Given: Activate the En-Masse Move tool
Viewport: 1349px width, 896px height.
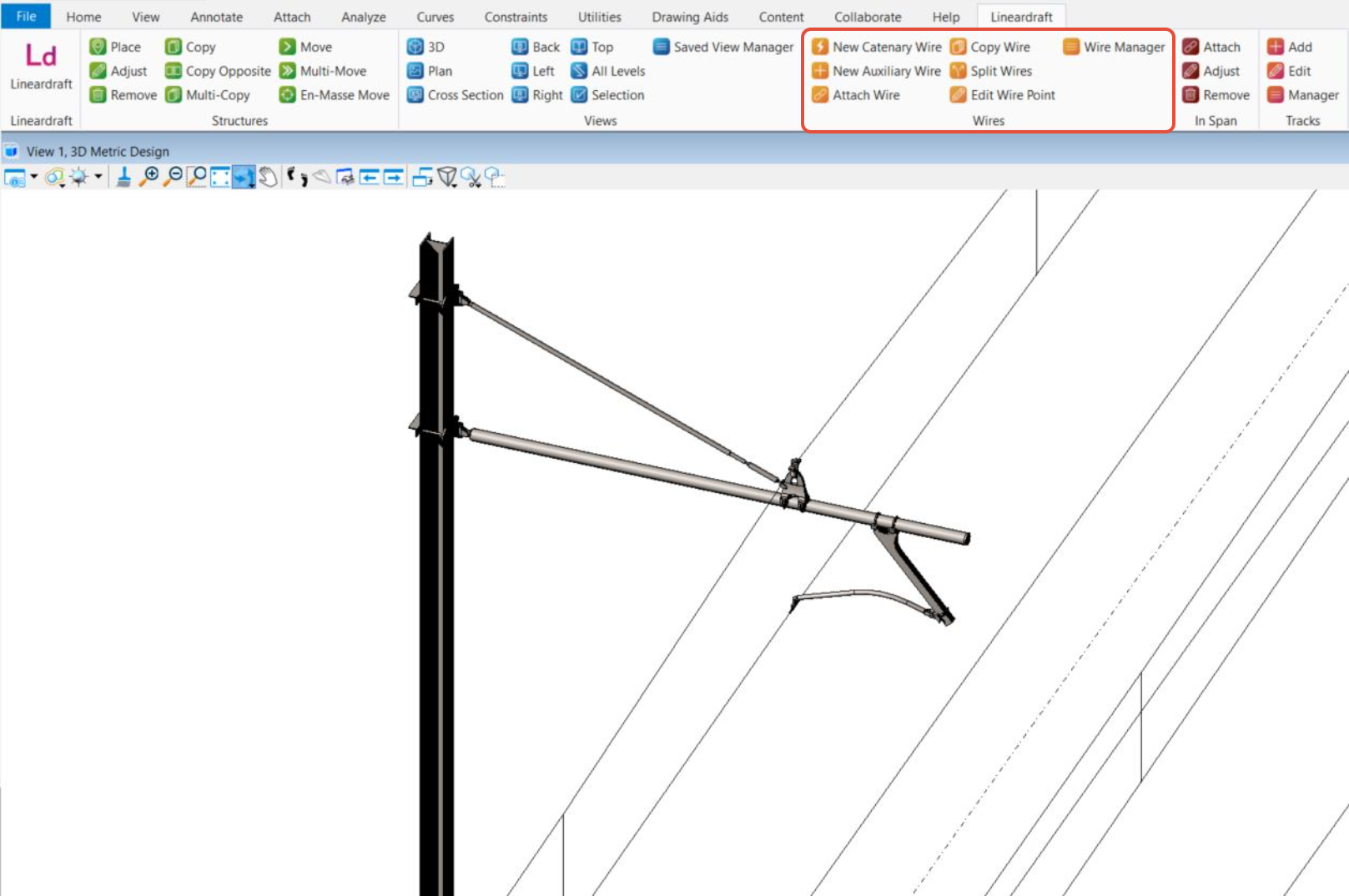Looking at the screenshot, I should point(335,95).
